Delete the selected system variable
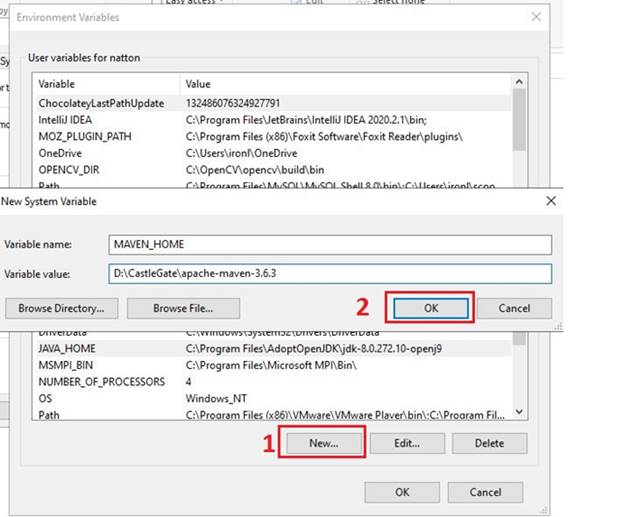 coord(489,443)
